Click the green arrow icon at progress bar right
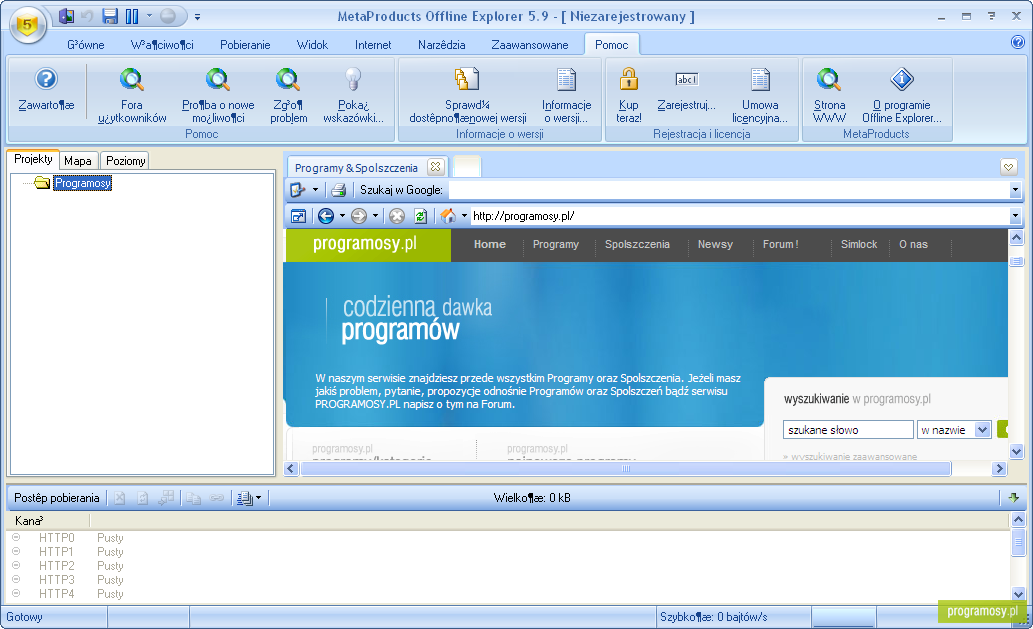 [x=1013, y=498]
